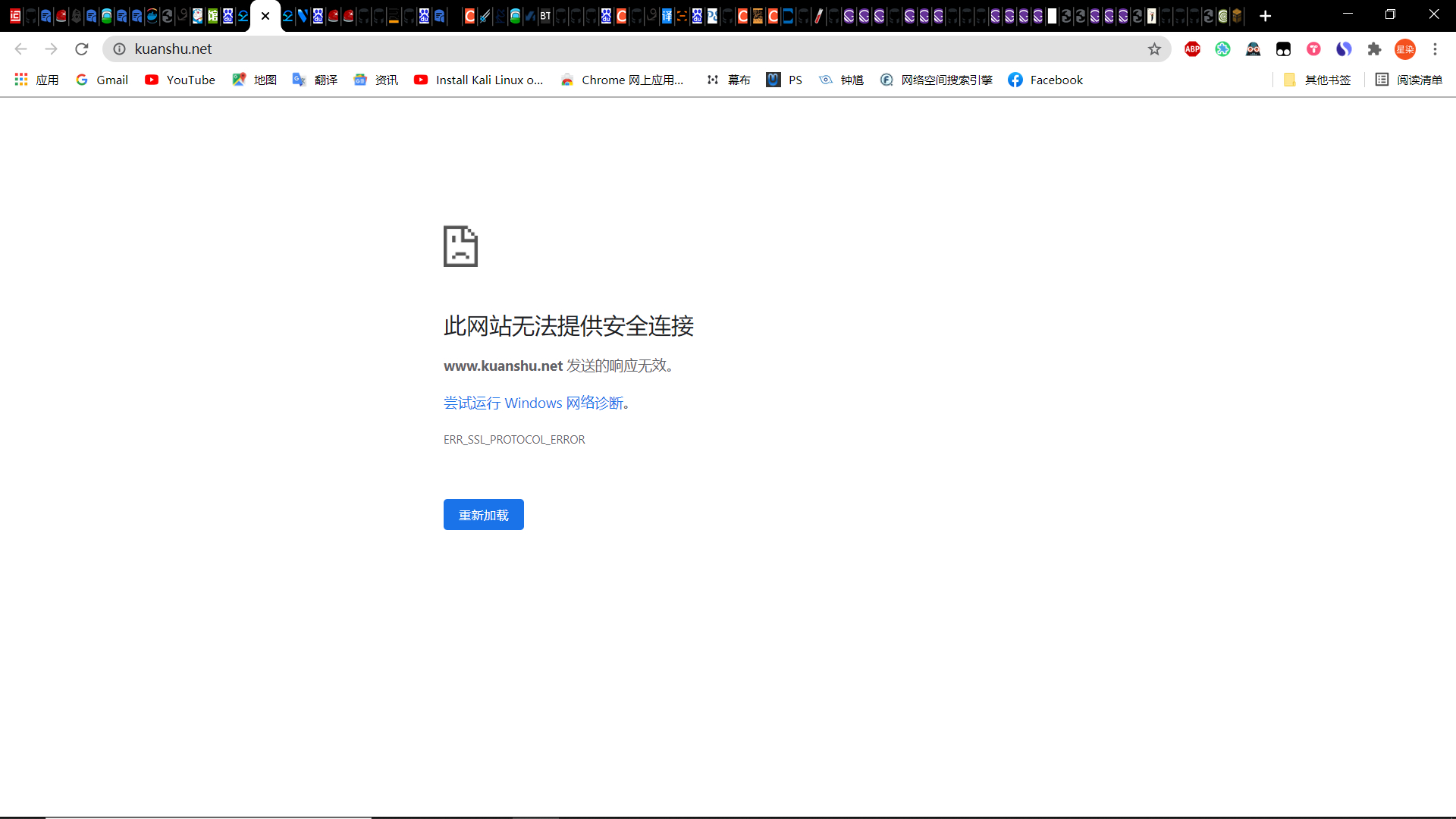The width and height of the screenshot is (1456, 819).
Task: Reload the page with the refresh icon
Action: 82,49
